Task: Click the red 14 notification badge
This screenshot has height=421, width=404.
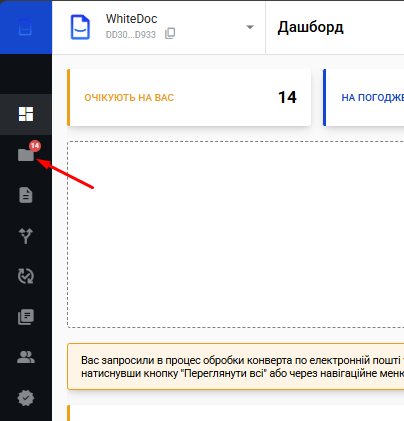Action: tap(35, 146)
